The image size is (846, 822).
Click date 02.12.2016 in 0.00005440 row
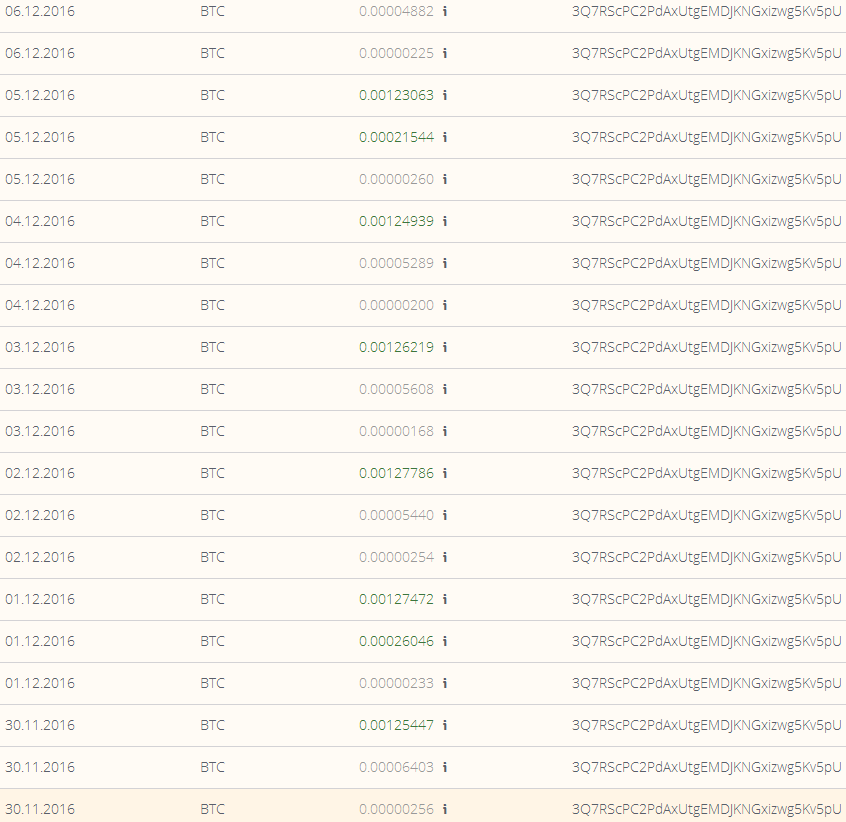click(40, 516)
